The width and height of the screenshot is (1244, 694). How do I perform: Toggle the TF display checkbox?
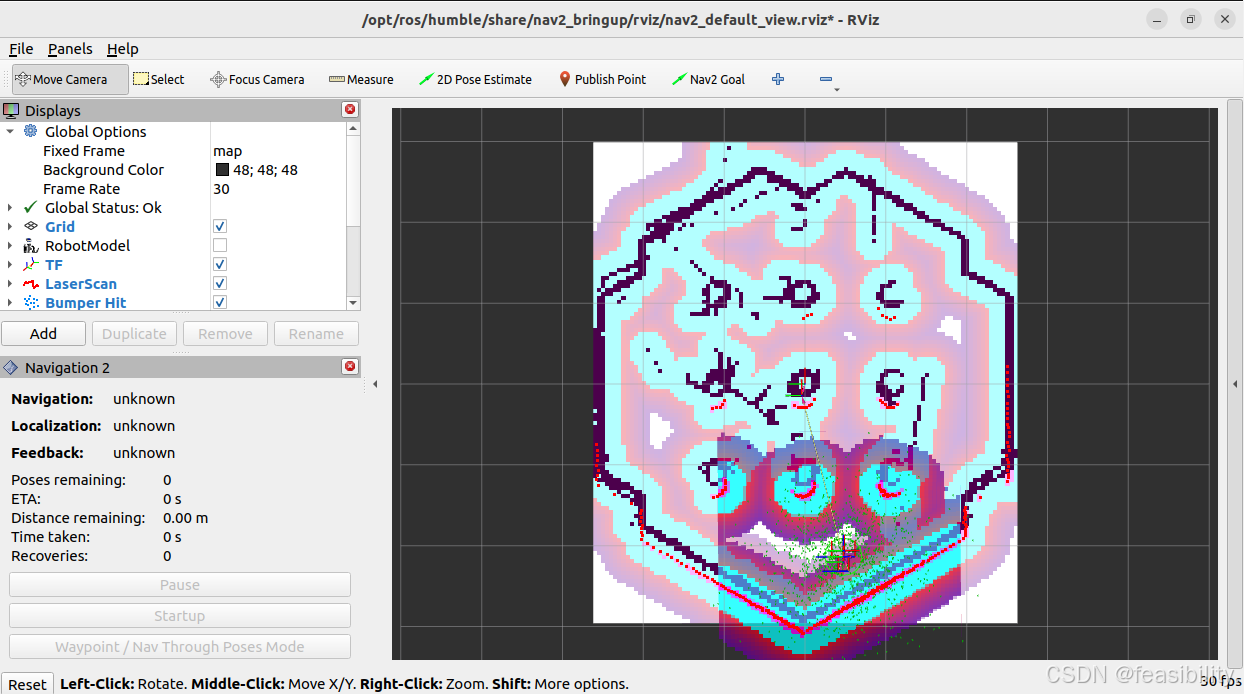pos(220,264)
